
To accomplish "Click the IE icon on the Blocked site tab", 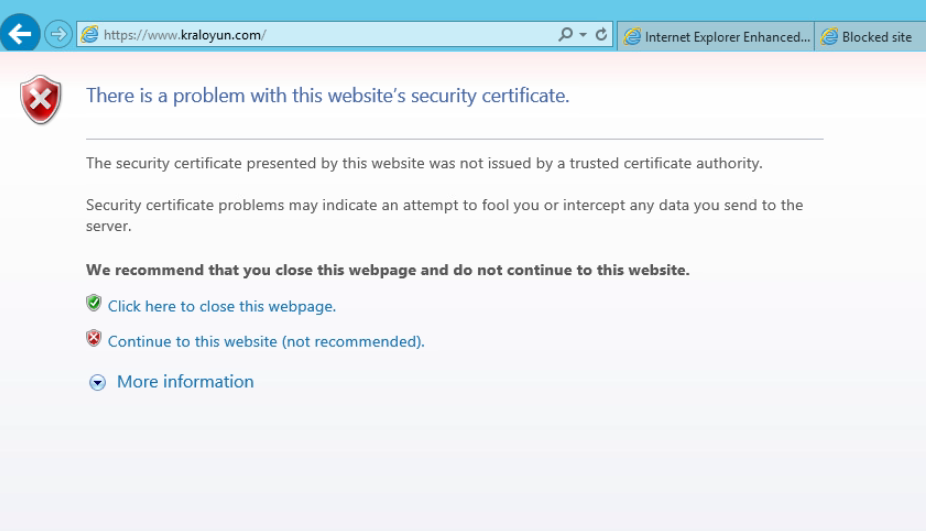I will click(830, 37).
